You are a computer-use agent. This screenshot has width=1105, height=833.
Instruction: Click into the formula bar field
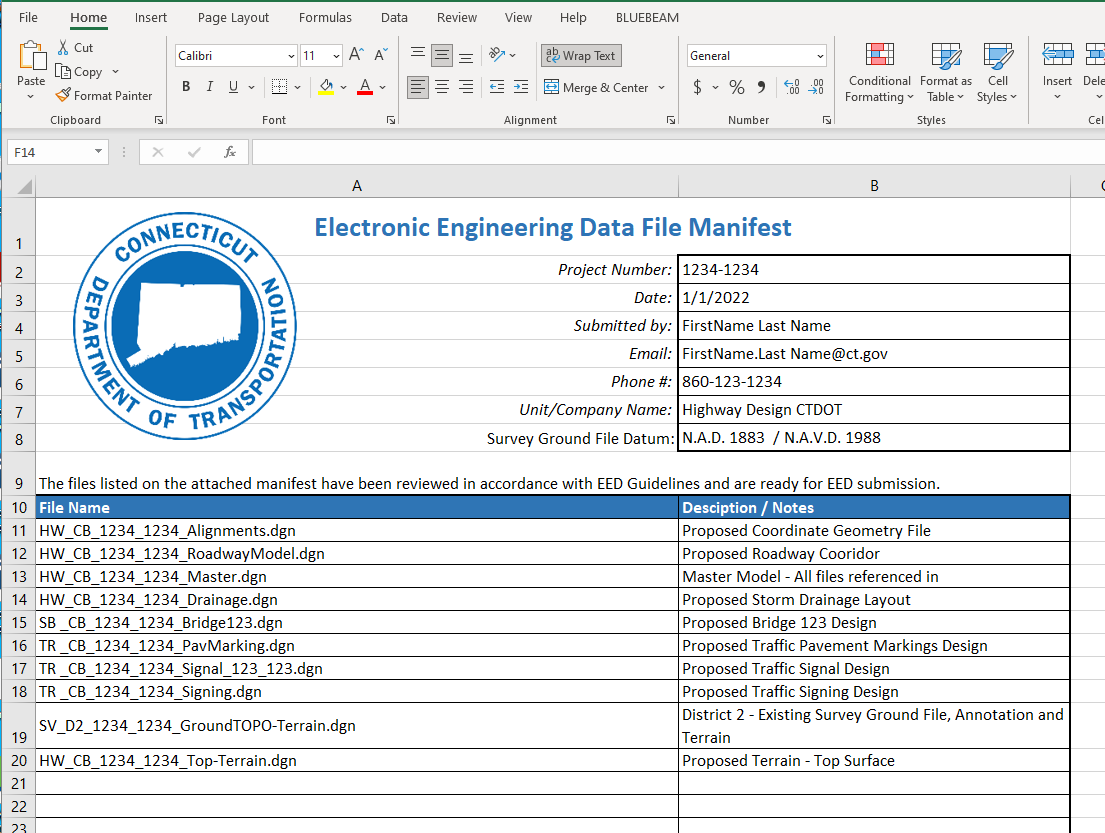(x=678, y=152)
